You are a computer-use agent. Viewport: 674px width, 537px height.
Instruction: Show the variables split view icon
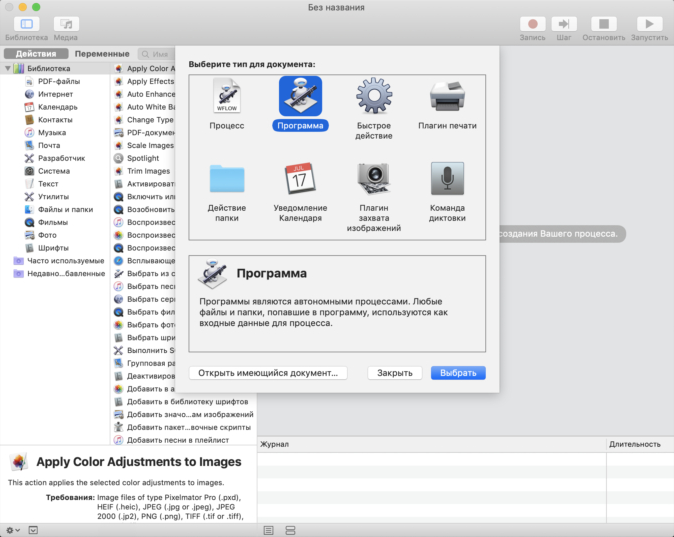pyautogui.click(x=291, y=530)
